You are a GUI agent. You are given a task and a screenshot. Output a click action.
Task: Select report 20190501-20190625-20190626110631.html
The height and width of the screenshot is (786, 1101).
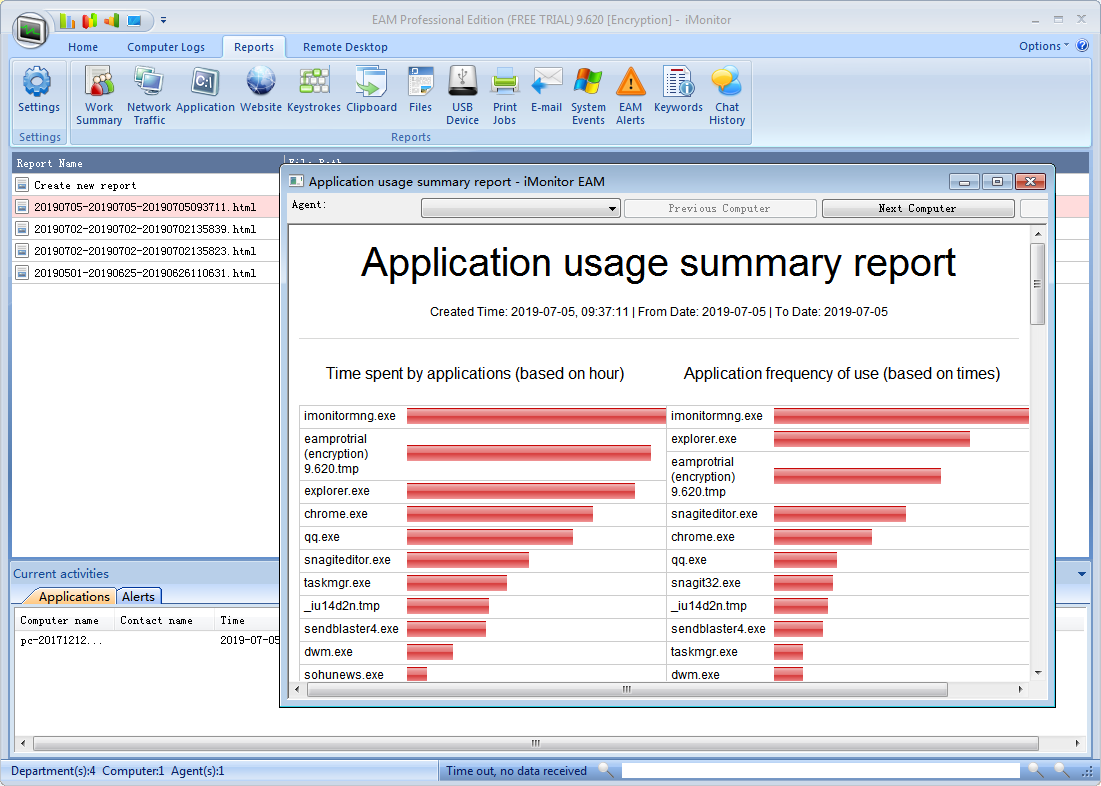(146, 273)
